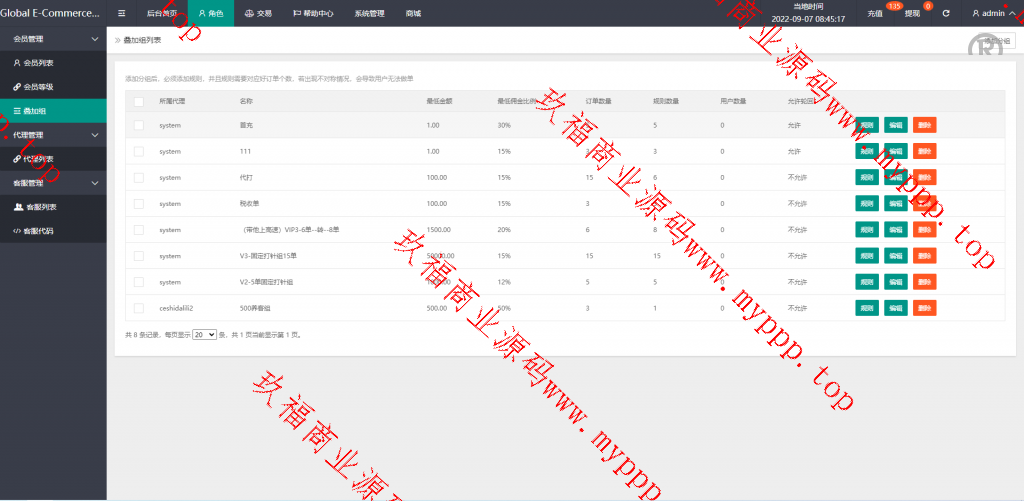The height and width of the screenshot is (501, 1024).
Task: Open the admin user dropdown menu
Action: [x=993, y=13]
